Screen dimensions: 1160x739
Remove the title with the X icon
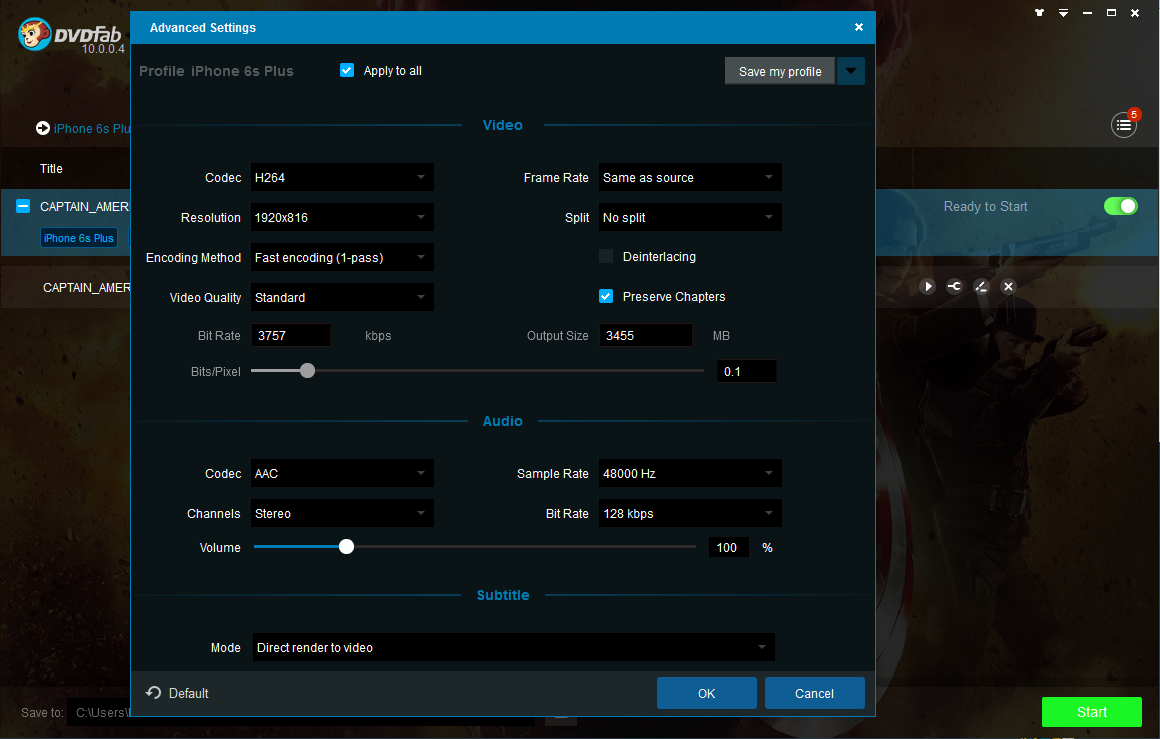click(x=1008, y=287)
